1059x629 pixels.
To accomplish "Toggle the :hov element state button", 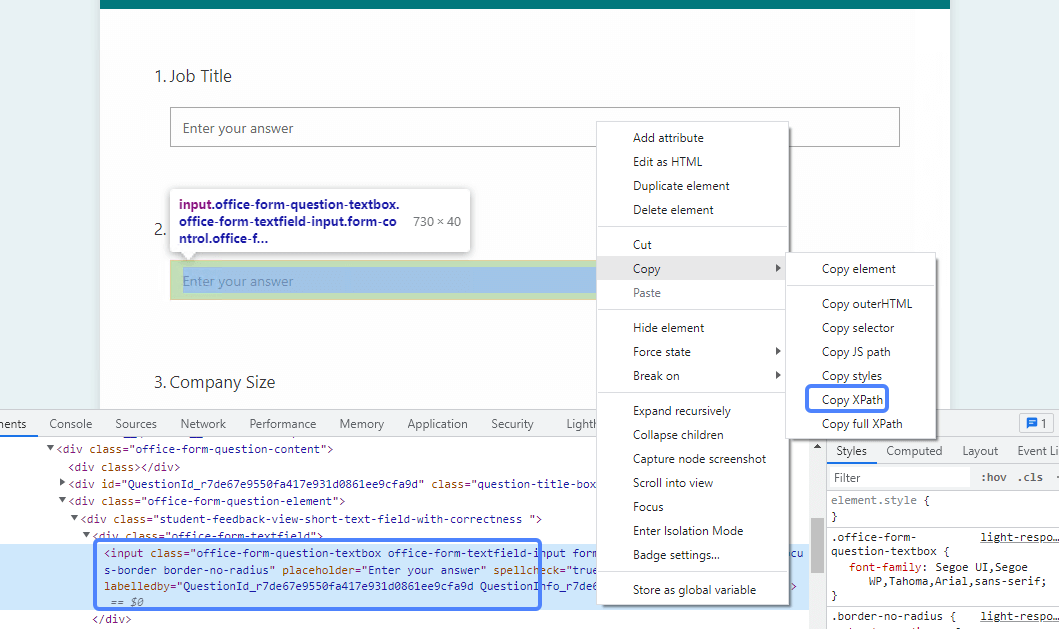I will pyautogui.click(x=993, y=478).
